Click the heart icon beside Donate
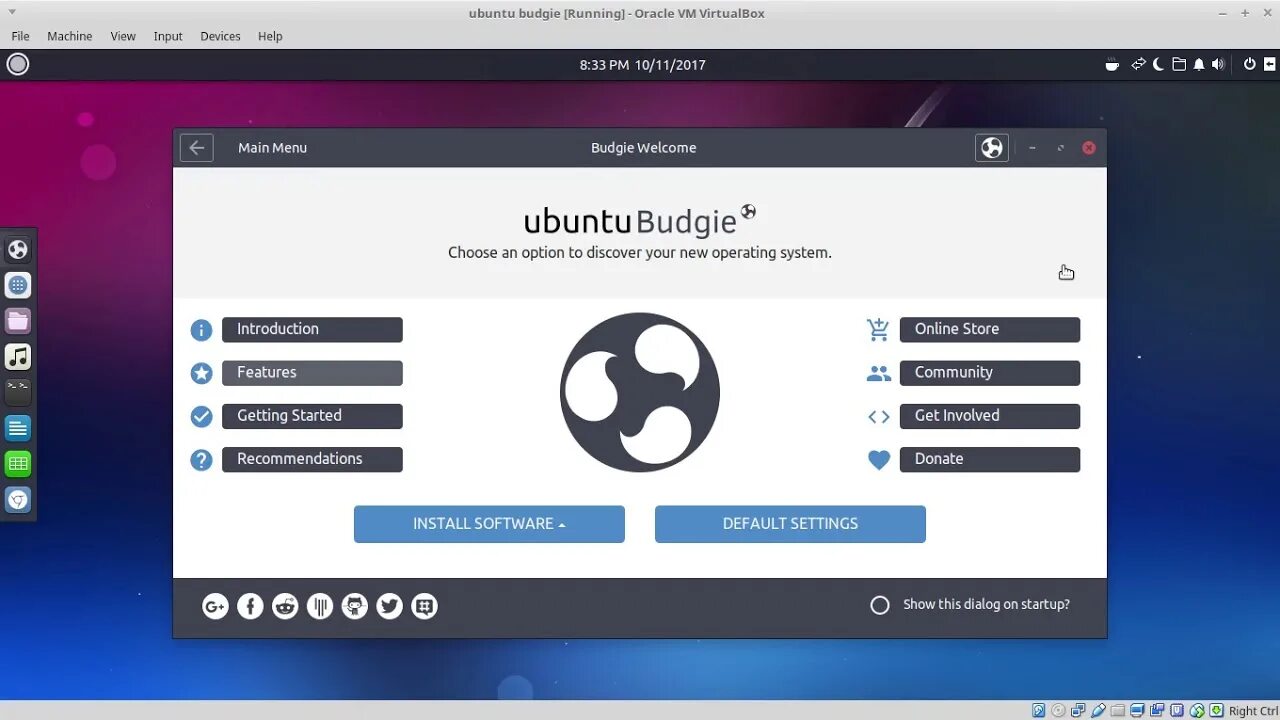This screenshot has height=720, width=1280. coord(878,460)
